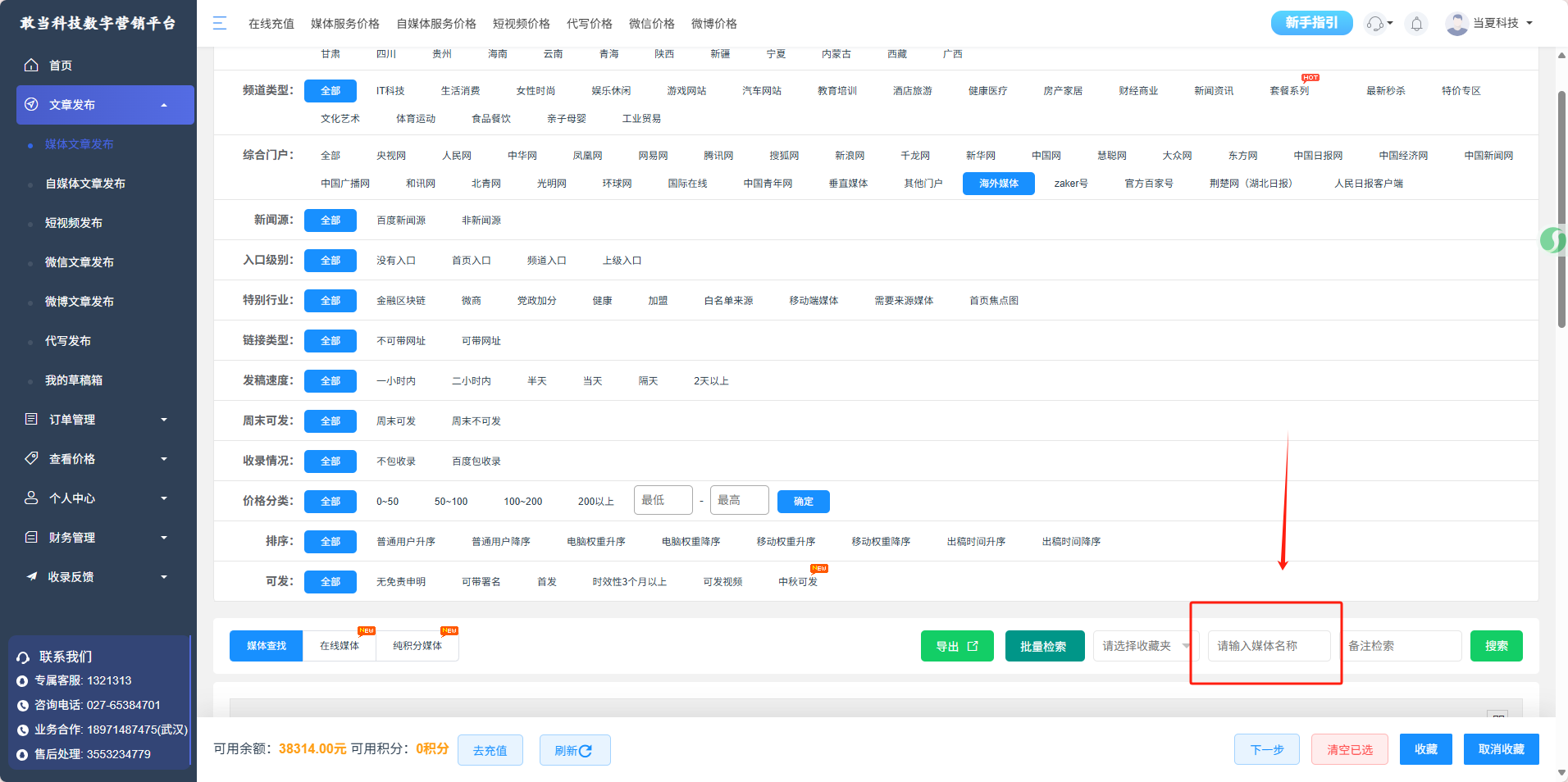This screenshot has width=1568, height=782.
Task: Expand the 个人中心 menu arrow
Action: (x=164, y=498)
